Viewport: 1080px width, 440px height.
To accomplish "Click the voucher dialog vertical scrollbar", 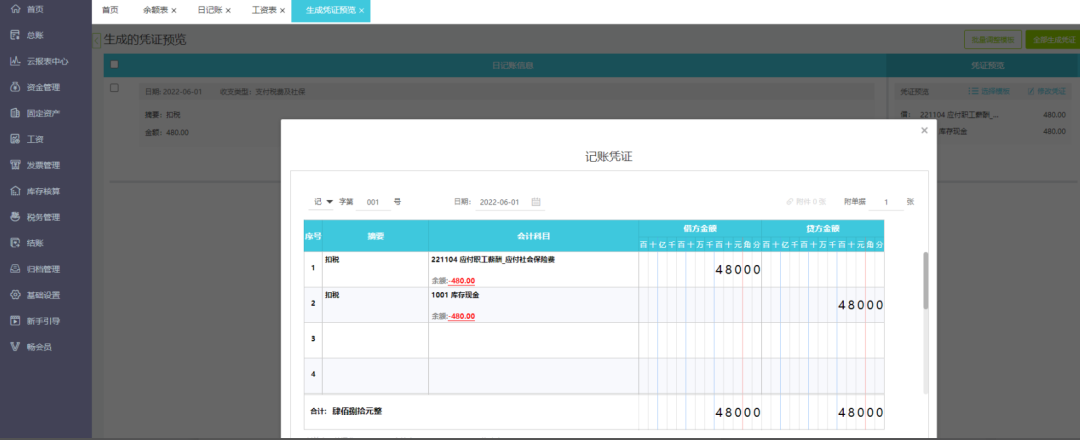I will (x=926, y=280).
